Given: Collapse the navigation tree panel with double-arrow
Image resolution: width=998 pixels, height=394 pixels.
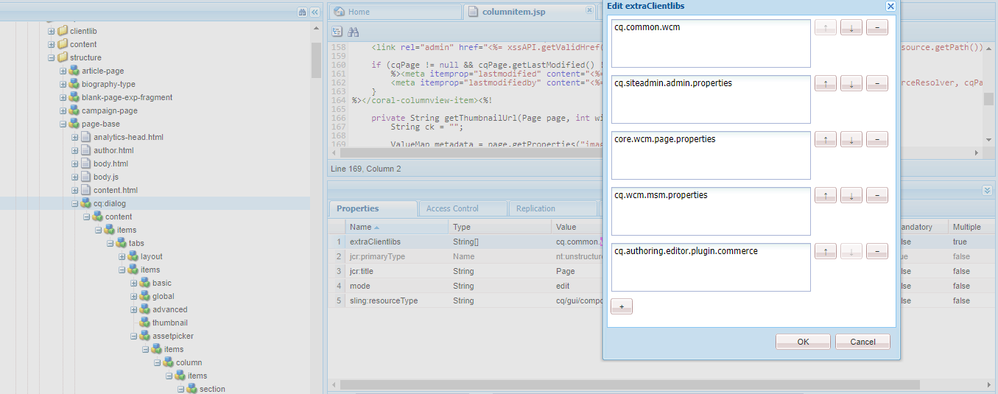Looking at the screenshot, I should point(314,12).
